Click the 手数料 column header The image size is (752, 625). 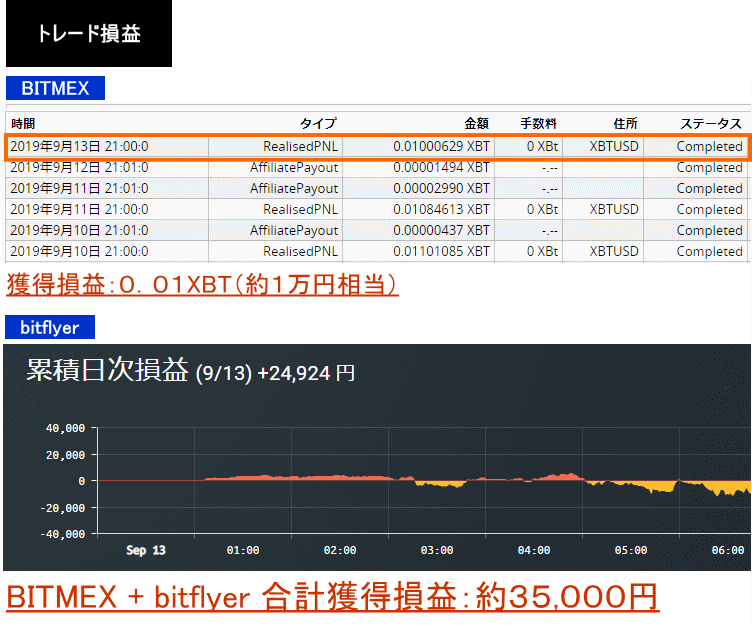(x=539, y=123)
